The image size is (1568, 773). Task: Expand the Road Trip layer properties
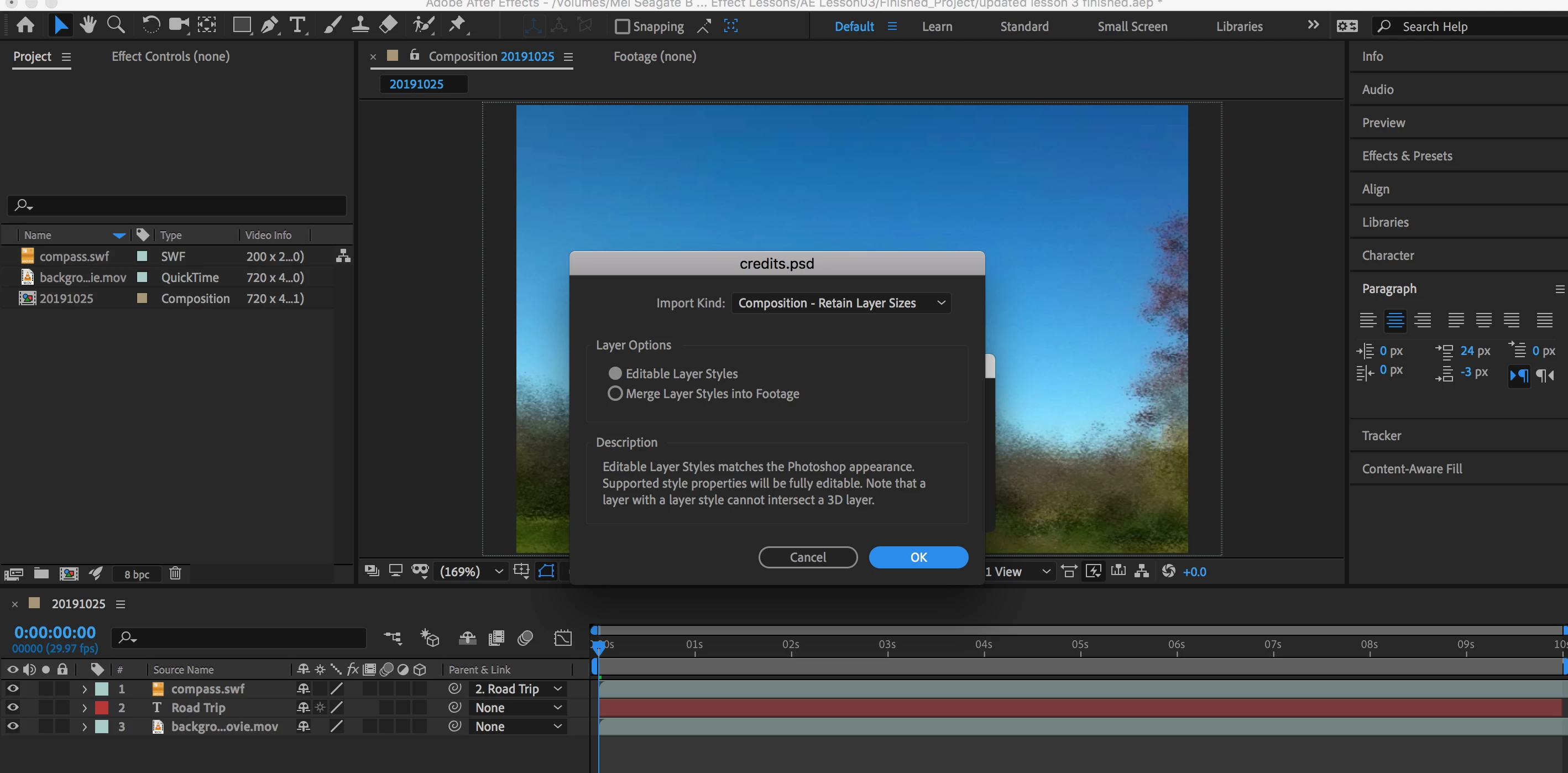85,708
